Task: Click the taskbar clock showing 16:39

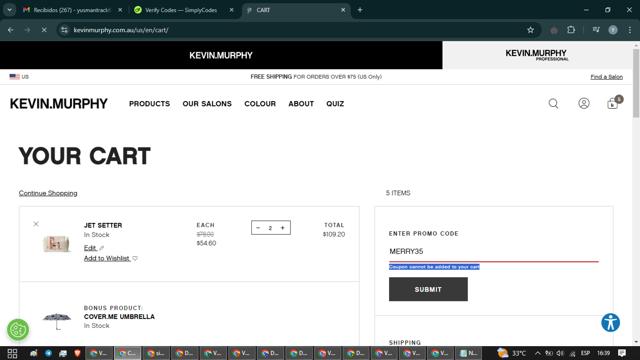Action: click(x=603, y=353)
